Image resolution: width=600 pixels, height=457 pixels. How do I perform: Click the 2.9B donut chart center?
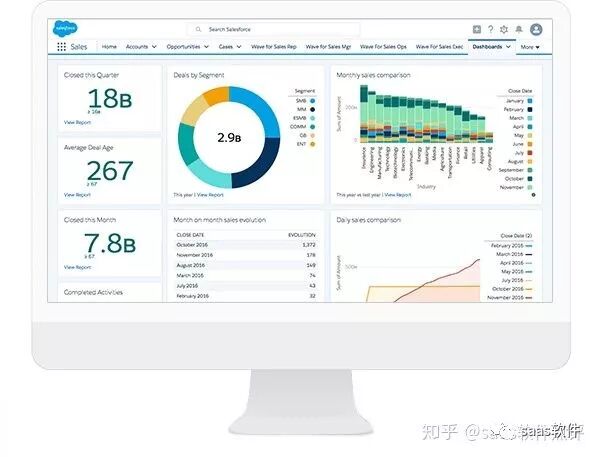(x=229, y=137)
